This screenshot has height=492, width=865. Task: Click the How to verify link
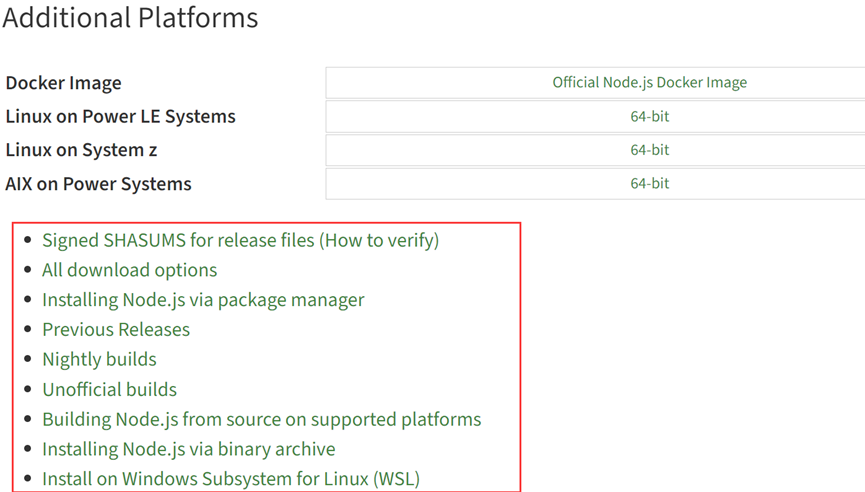(x=379, y=240)
